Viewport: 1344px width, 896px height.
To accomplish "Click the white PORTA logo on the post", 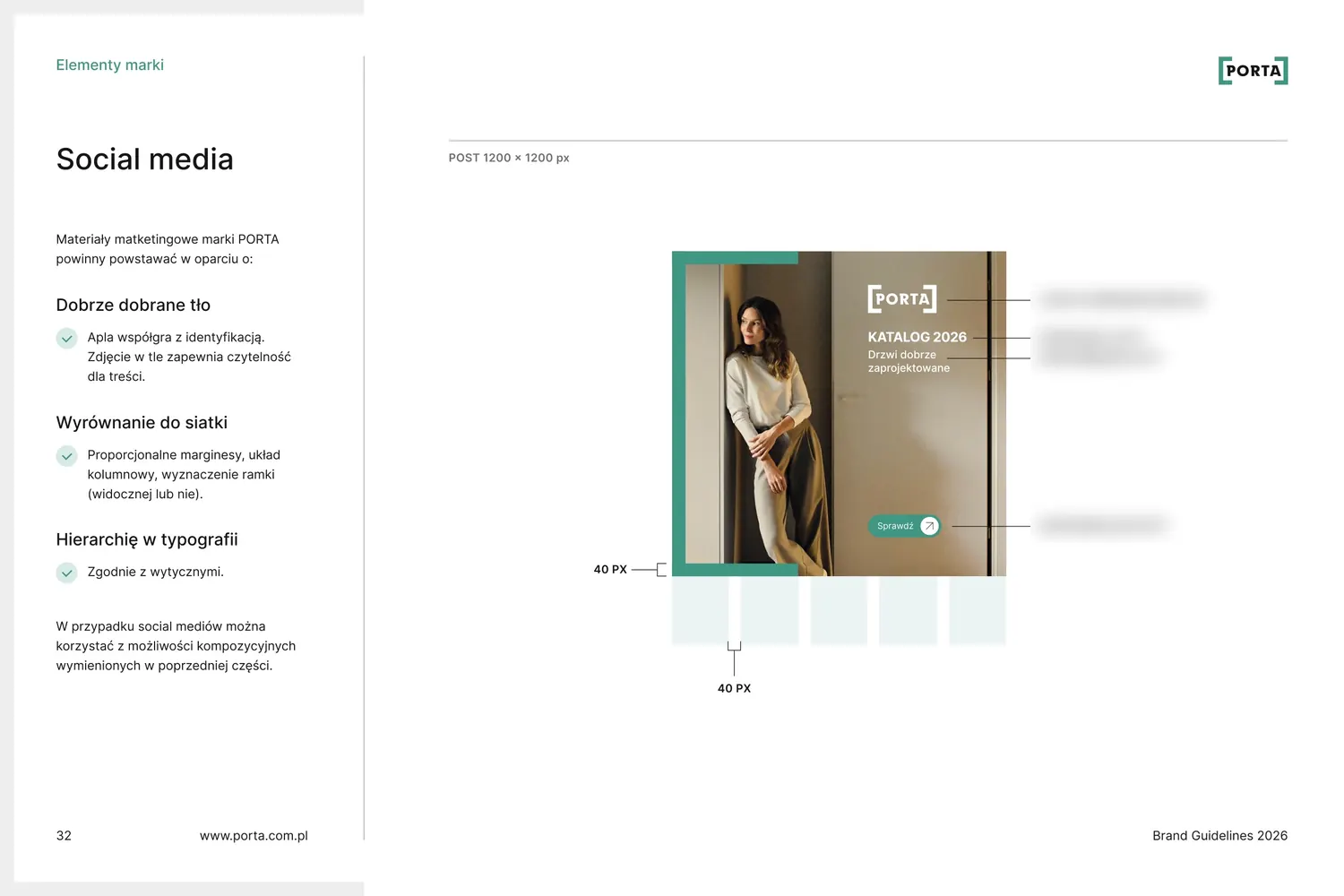I will pyautogui.click(x=902, y=298).
